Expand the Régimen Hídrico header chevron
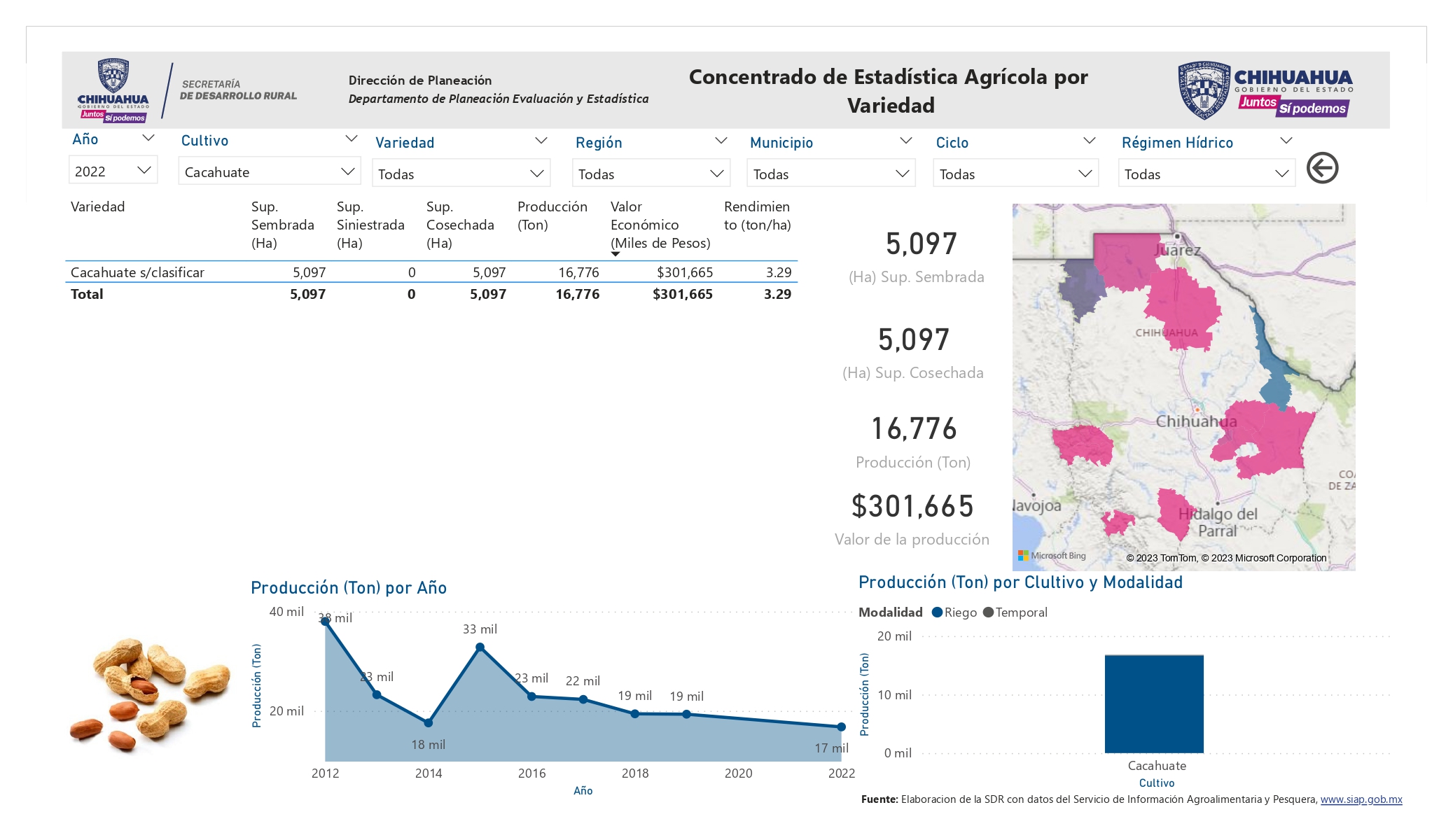 (1286, 141)
